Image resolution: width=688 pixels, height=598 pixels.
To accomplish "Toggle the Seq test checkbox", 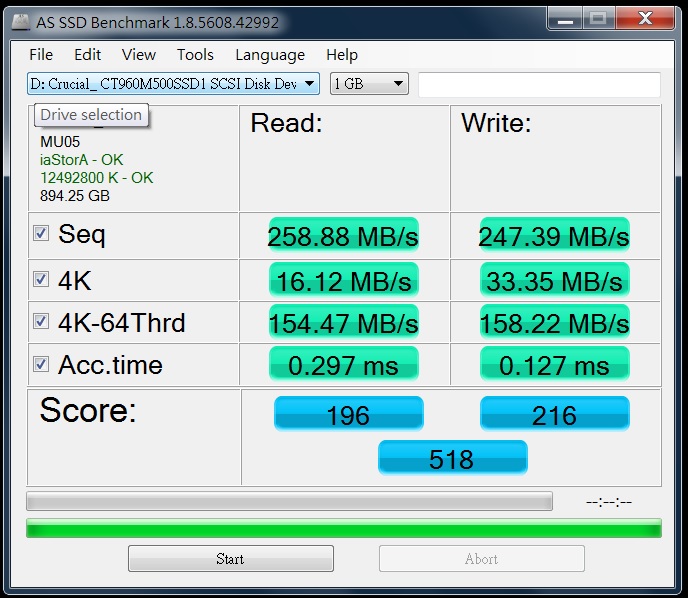I will click(41, 233).
